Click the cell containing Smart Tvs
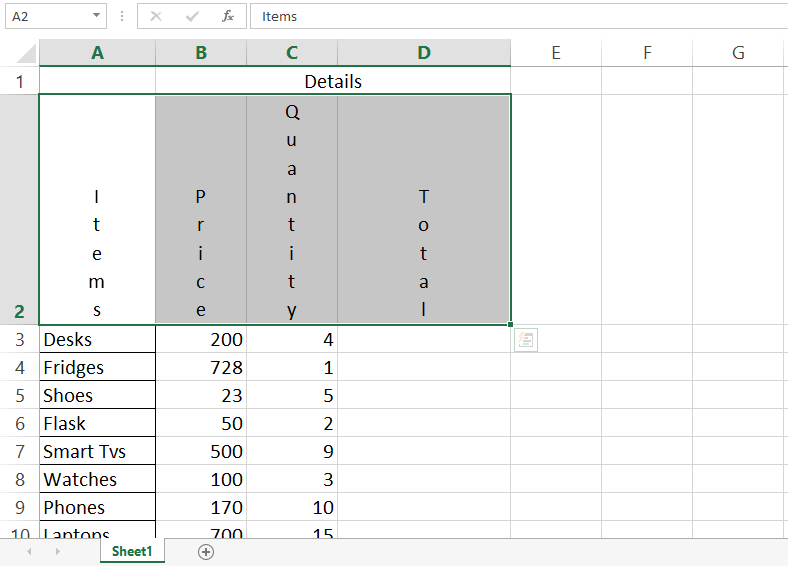The height and width of the screenshot is (566, 788). point(97,451)
